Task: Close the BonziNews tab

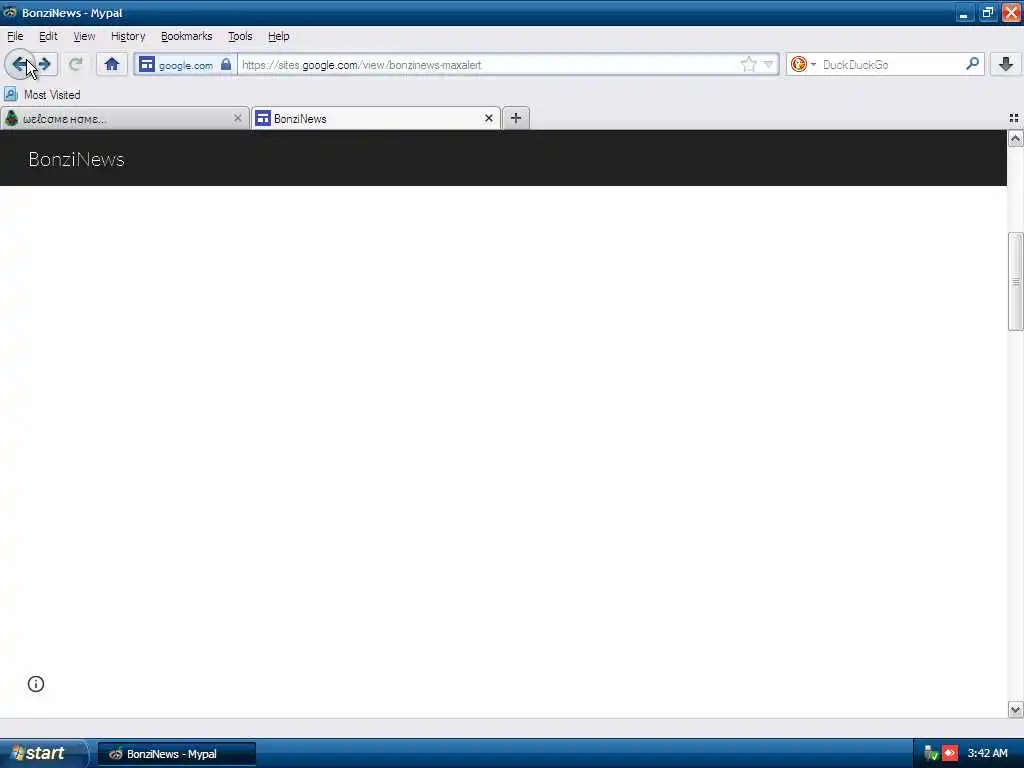Action: point(488,118)
